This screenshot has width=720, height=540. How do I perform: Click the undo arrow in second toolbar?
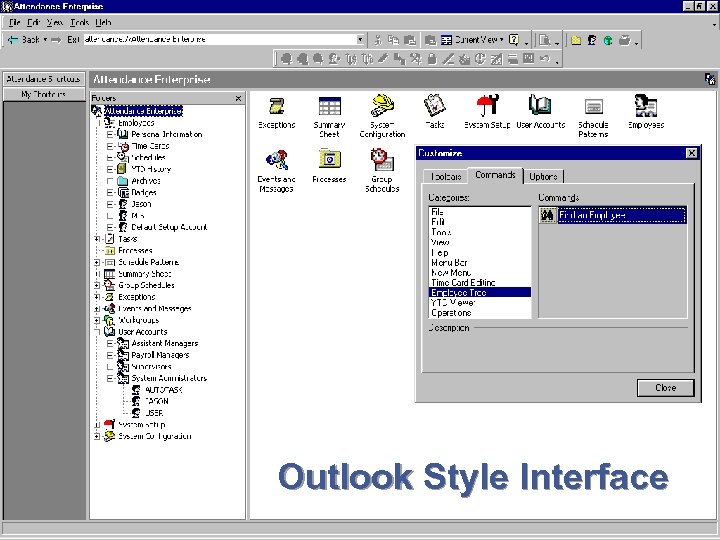click(545, 59)
